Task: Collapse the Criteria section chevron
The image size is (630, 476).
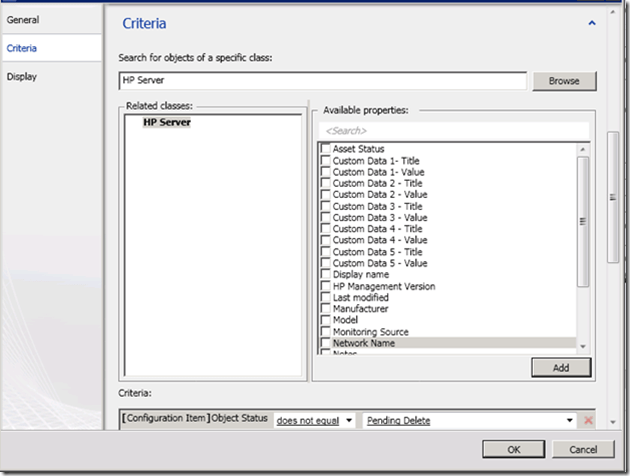Action: click(592, 22)
